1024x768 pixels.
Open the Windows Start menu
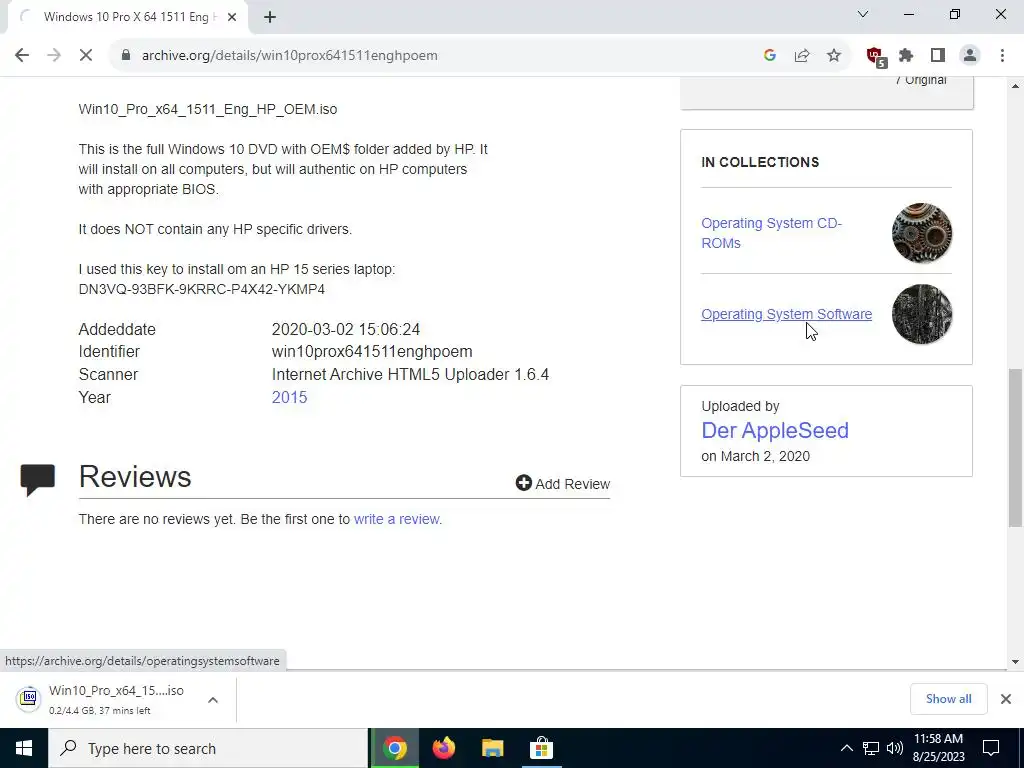(24, 748)
